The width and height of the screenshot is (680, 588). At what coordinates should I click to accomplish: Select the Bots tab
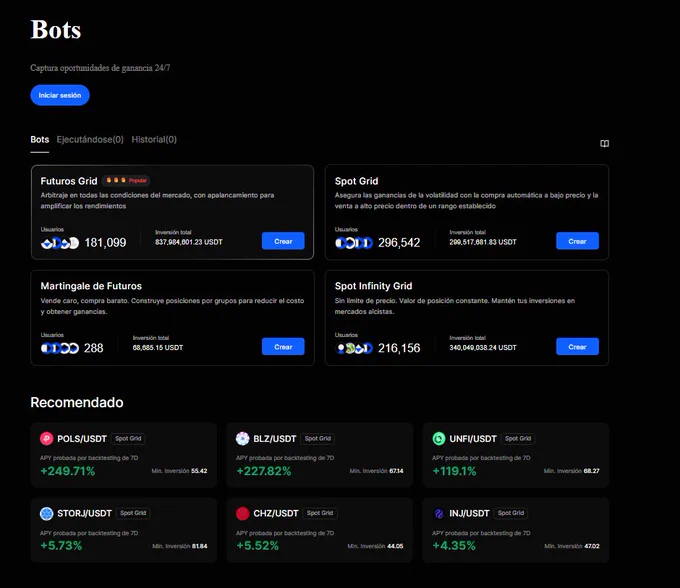point(39,140)
